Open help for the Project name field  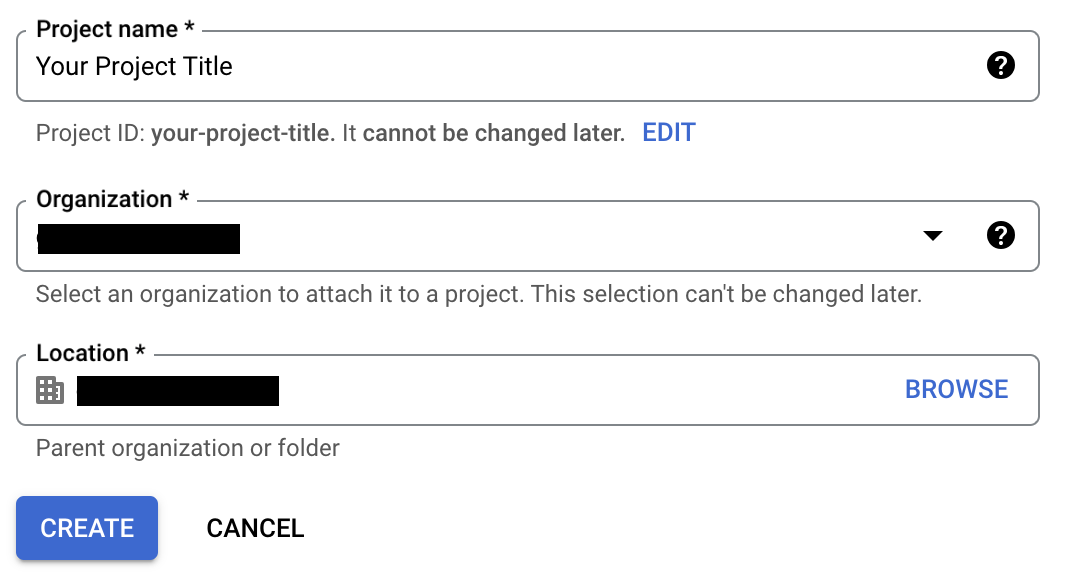[x=1000, y=66]
